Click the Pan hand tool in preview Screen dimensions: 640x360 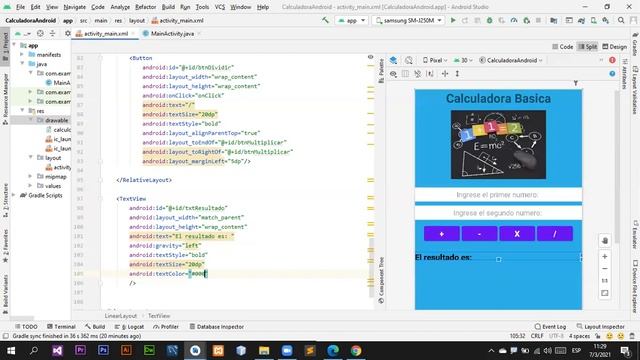point(605,241)
